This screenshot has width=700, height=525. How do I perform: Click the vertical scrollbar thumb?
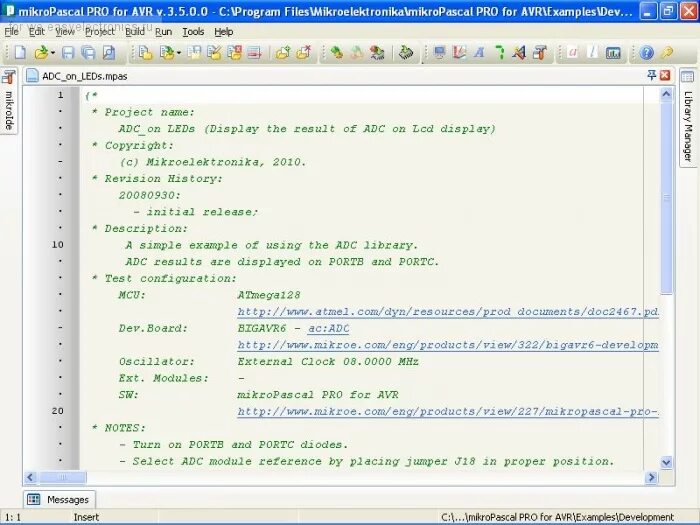(666, 197)
